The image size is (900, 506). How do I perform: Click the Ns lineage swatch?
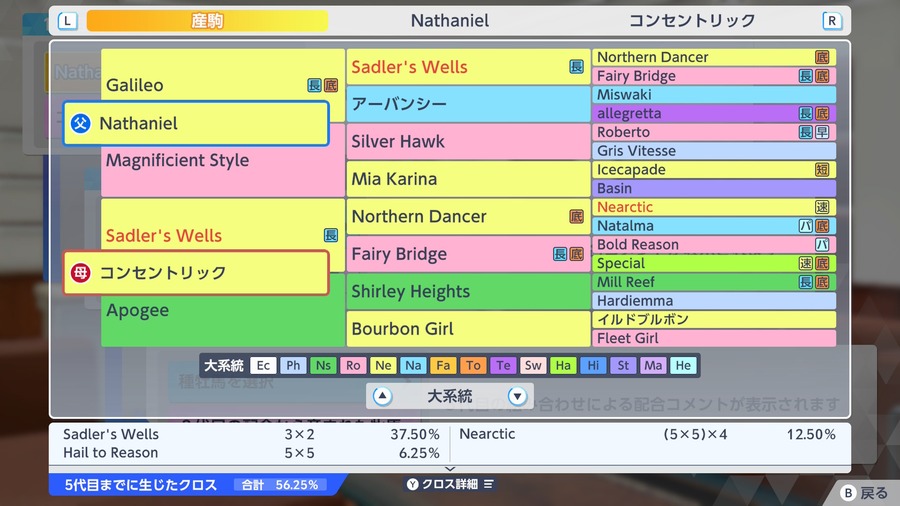(323, 365)
